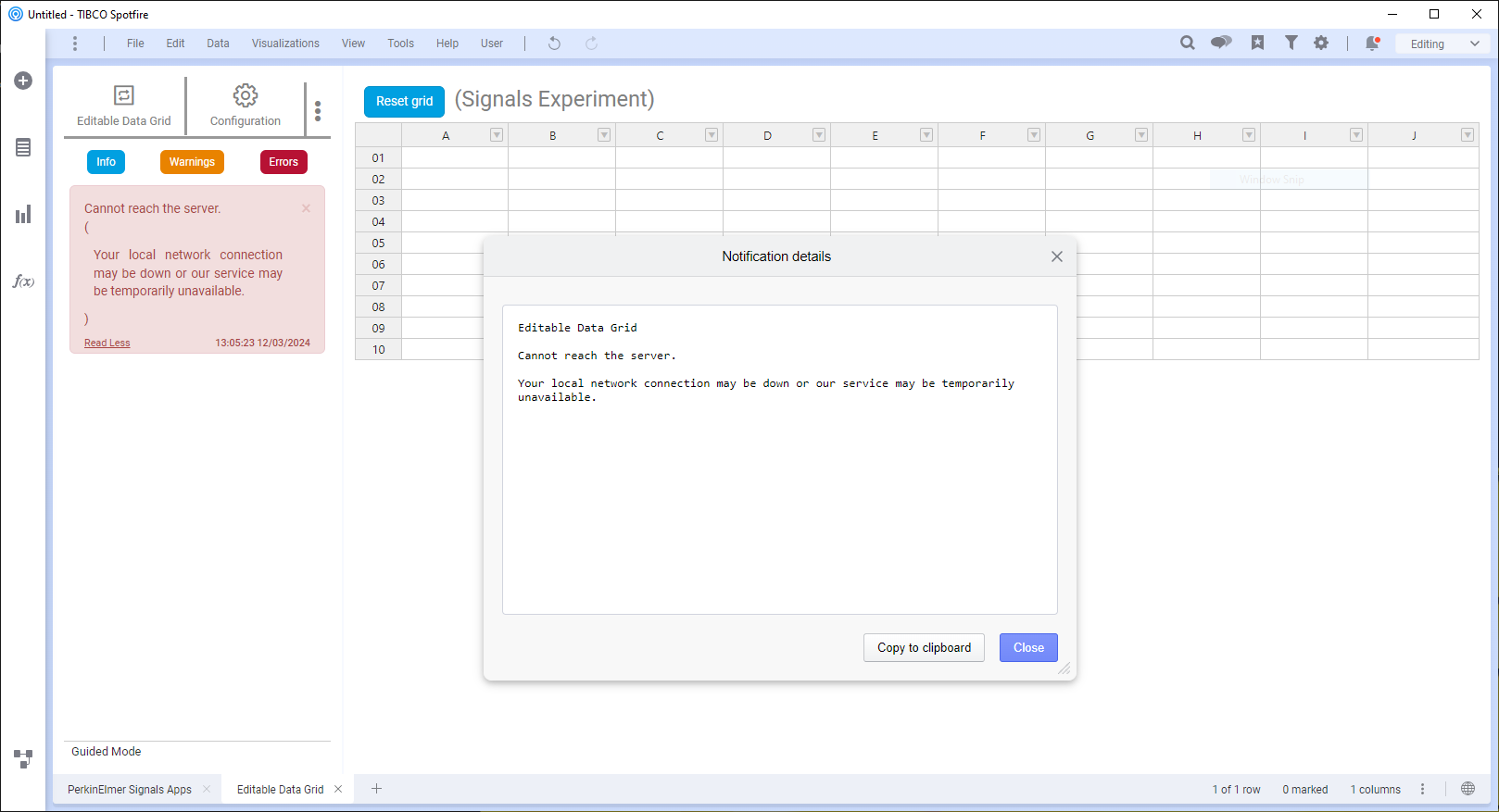
Task: Dismiss the 'Cannot reach the server' error card
Action: (306, 208)
